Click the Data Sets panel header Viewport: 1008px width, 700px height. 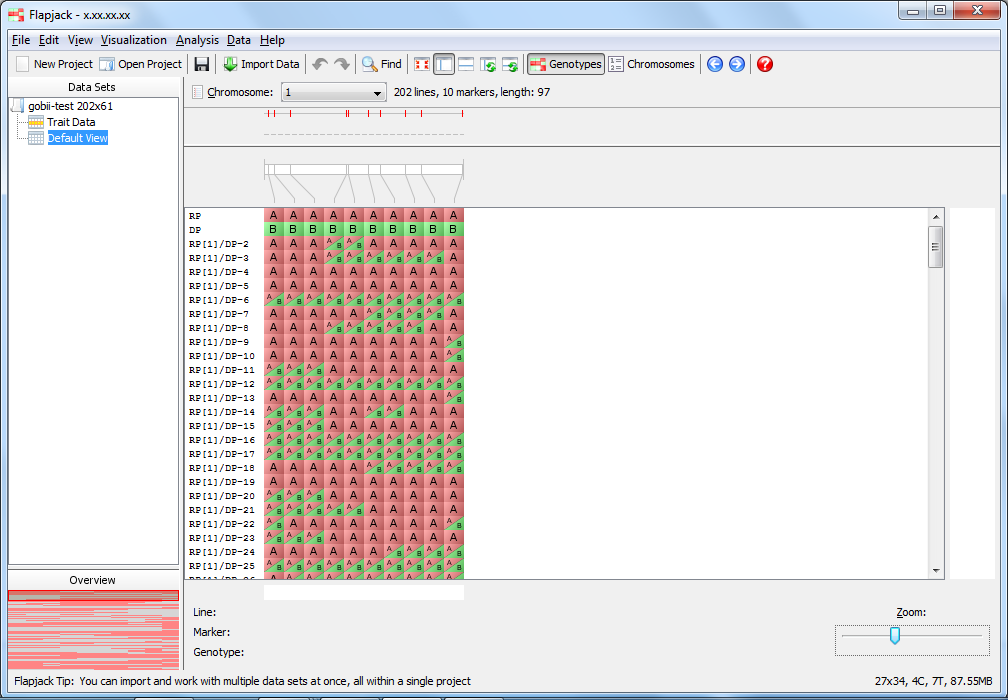[93, 87]
